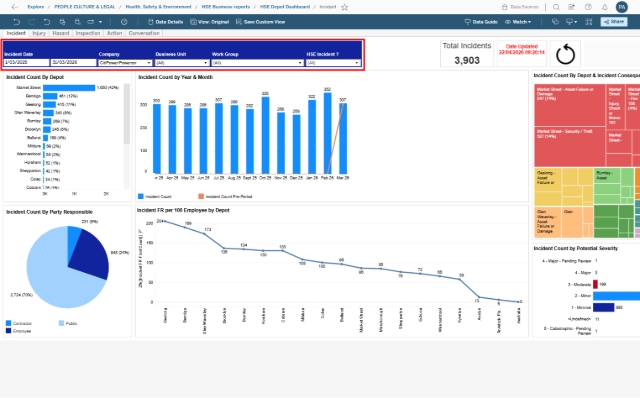Open the HSE Business reports breadcrumb
Image resolution: width=640 pixels, height=398 pixels.
pyautogui.click(x=225, y=7)
